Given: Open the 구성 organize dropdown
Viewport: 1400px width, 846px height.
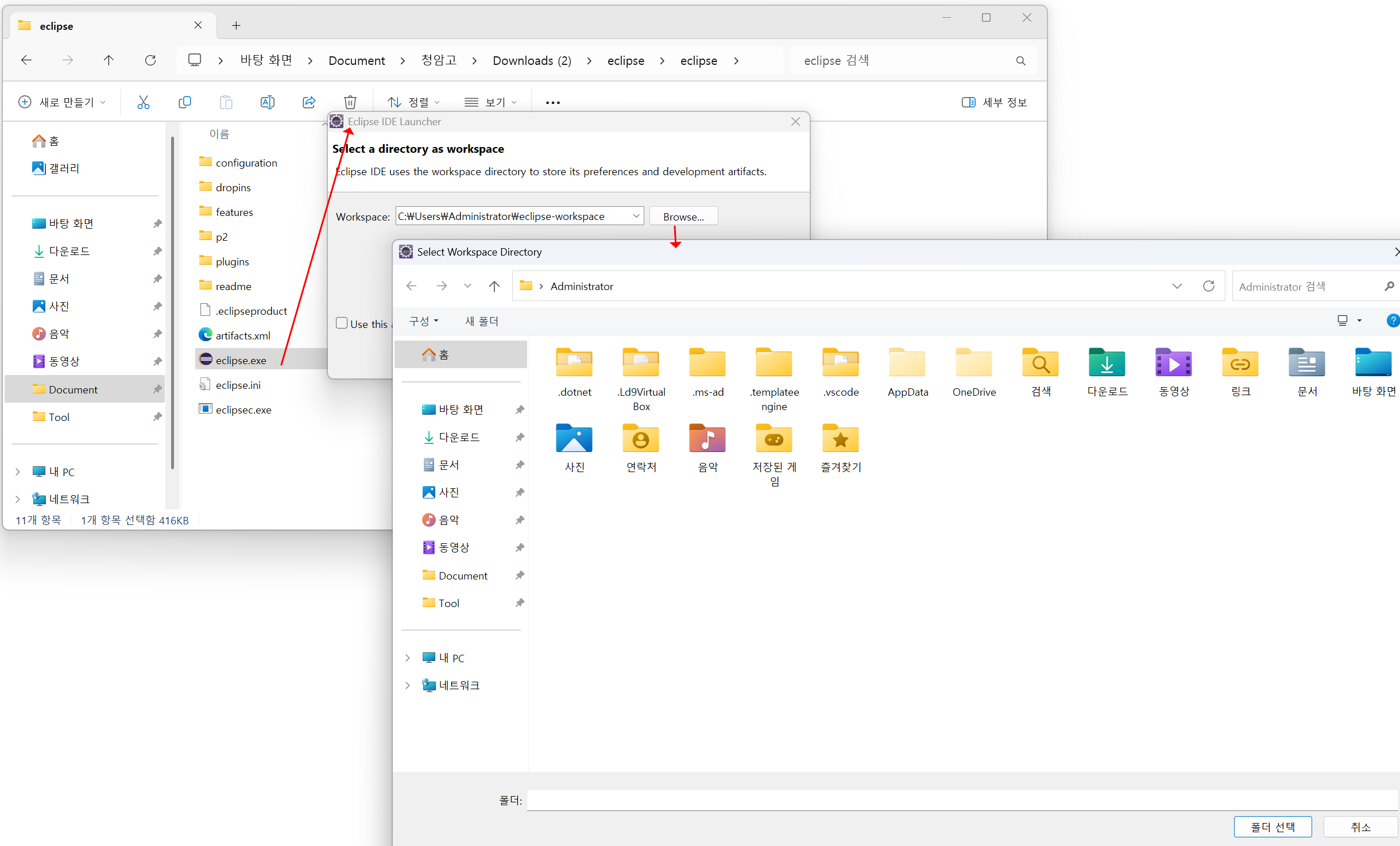Looking at the screenshot, I should [x=424, y=321].
